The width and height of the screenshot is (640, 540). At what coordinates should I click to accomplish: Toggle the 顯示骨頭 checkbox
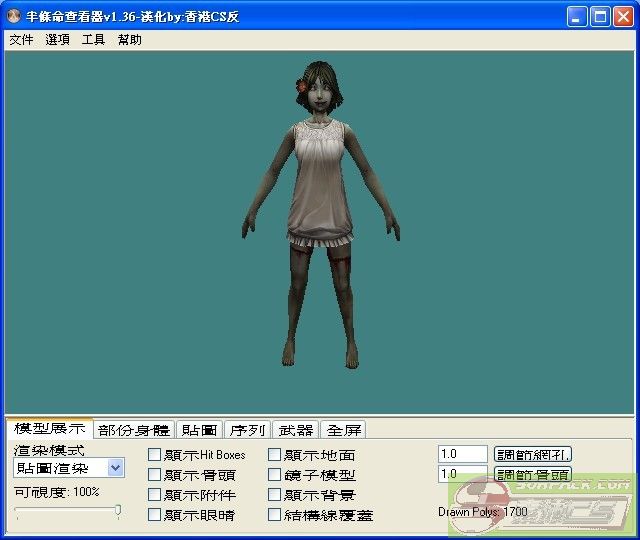click(154, 475)
